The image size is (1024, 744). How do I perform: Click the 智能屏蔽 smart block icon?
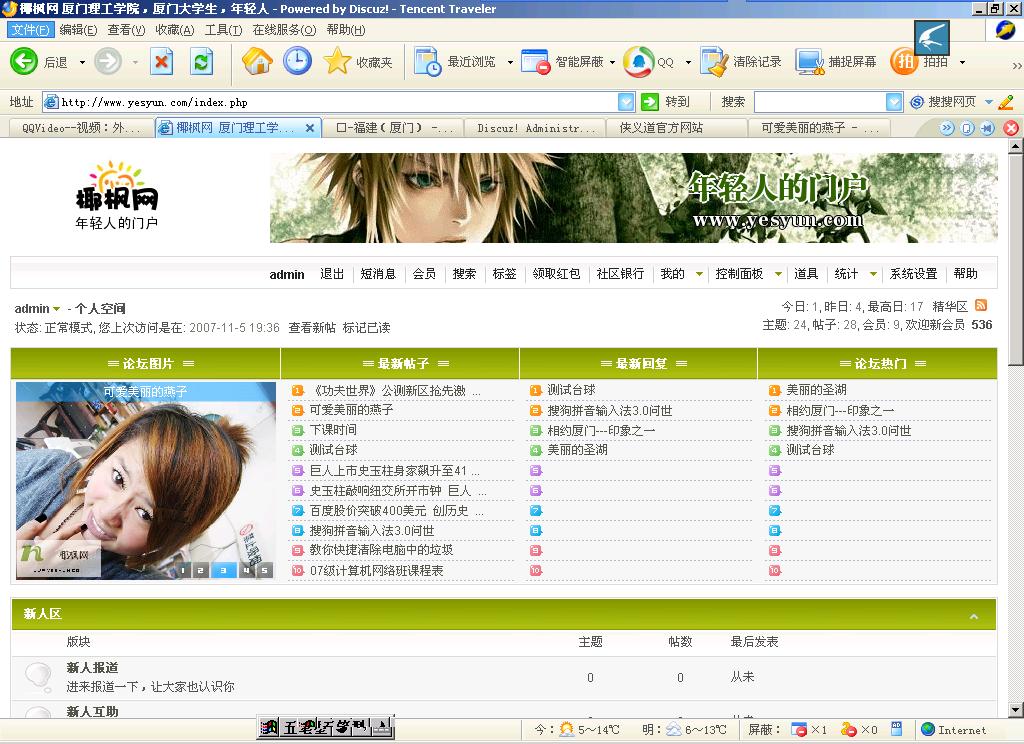(x=536, y=62)
